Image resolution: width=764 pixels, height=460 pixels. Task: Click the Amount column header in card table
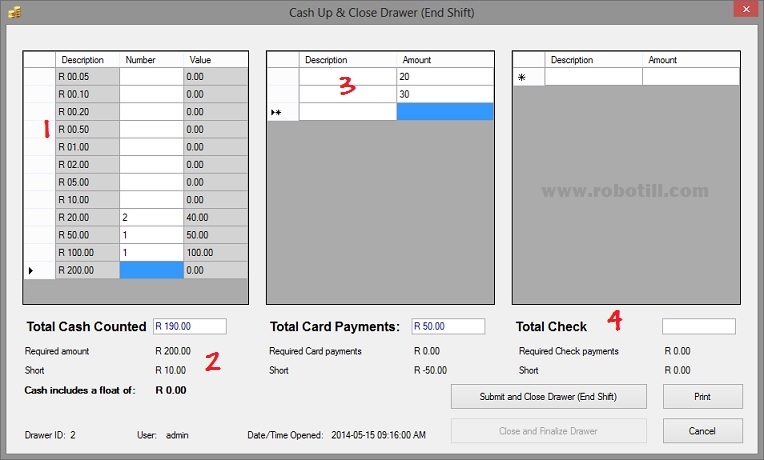pyautogui.click(x=444, y=60)
